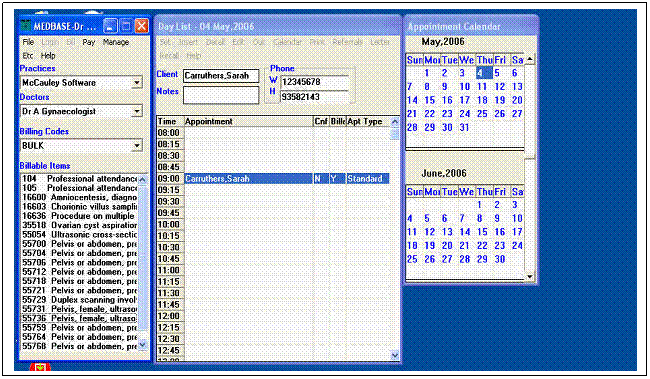This screenshot has width=650, height=379.
Task: Open the File menu in MEDBASE
Action: point(28,42)
